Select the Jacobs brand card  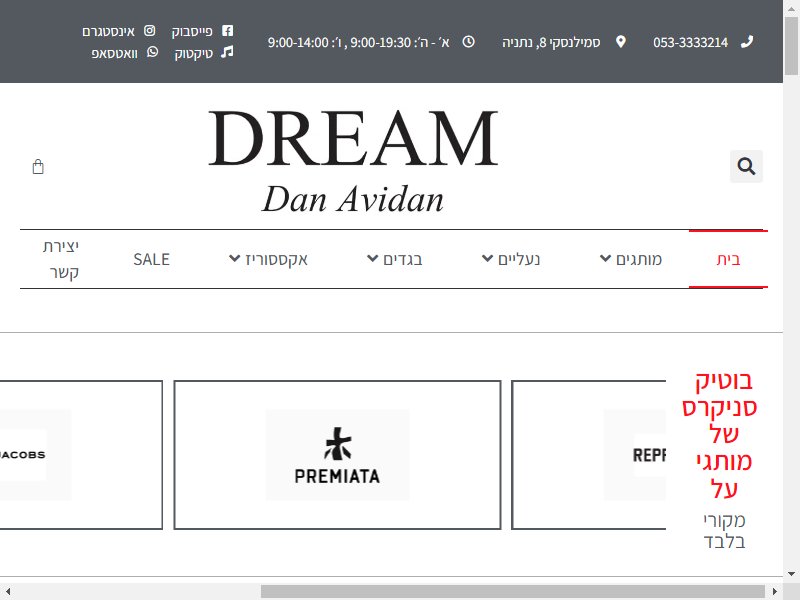[x=81, y=455]
